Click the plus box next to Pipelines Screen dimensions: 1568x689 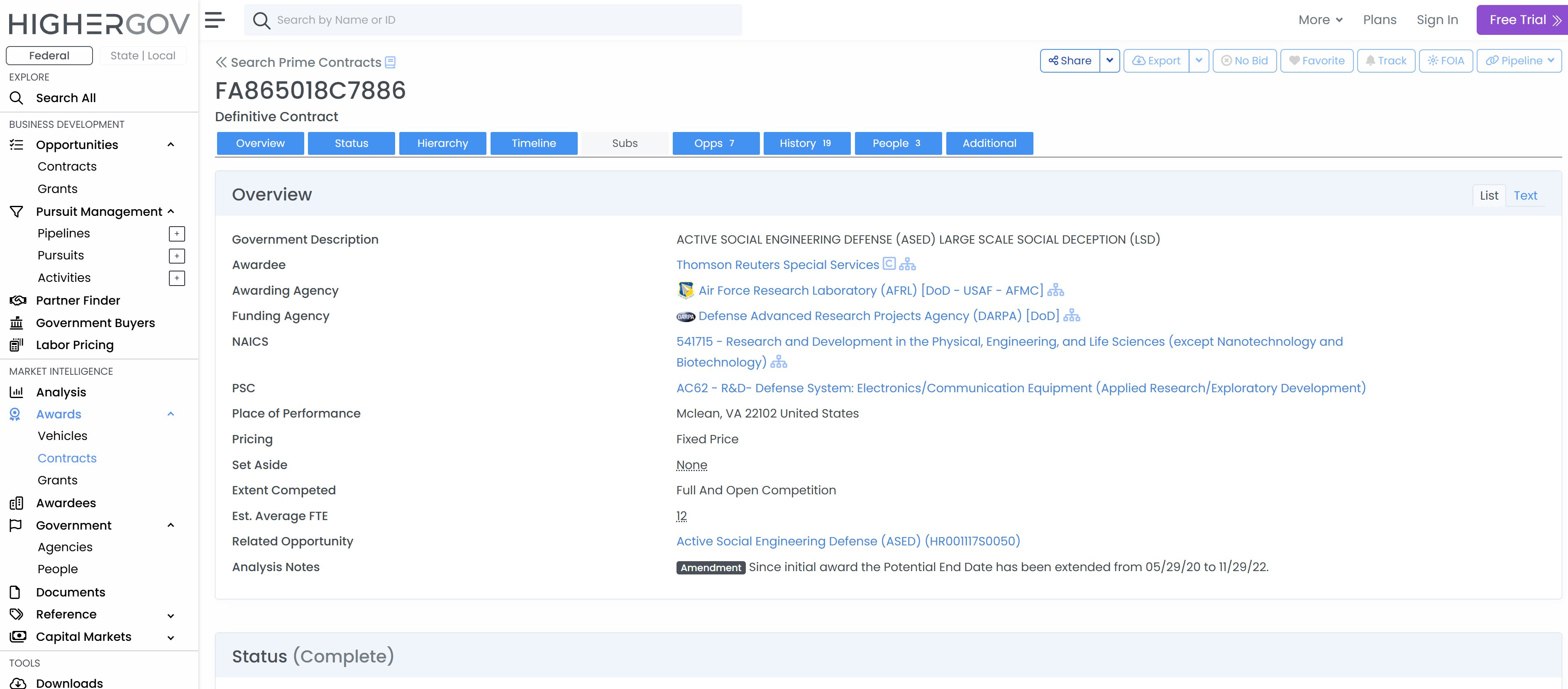(176, 234)
